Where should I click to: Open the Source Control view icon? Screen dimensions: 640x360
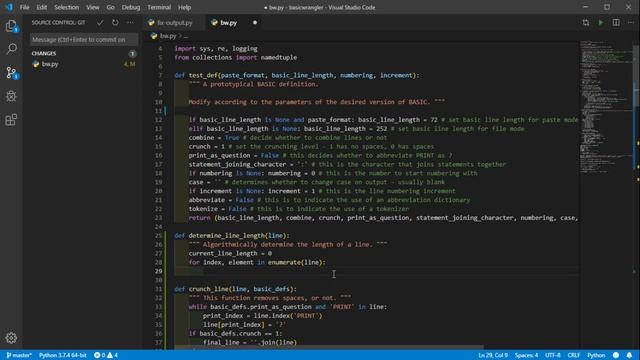11,73
